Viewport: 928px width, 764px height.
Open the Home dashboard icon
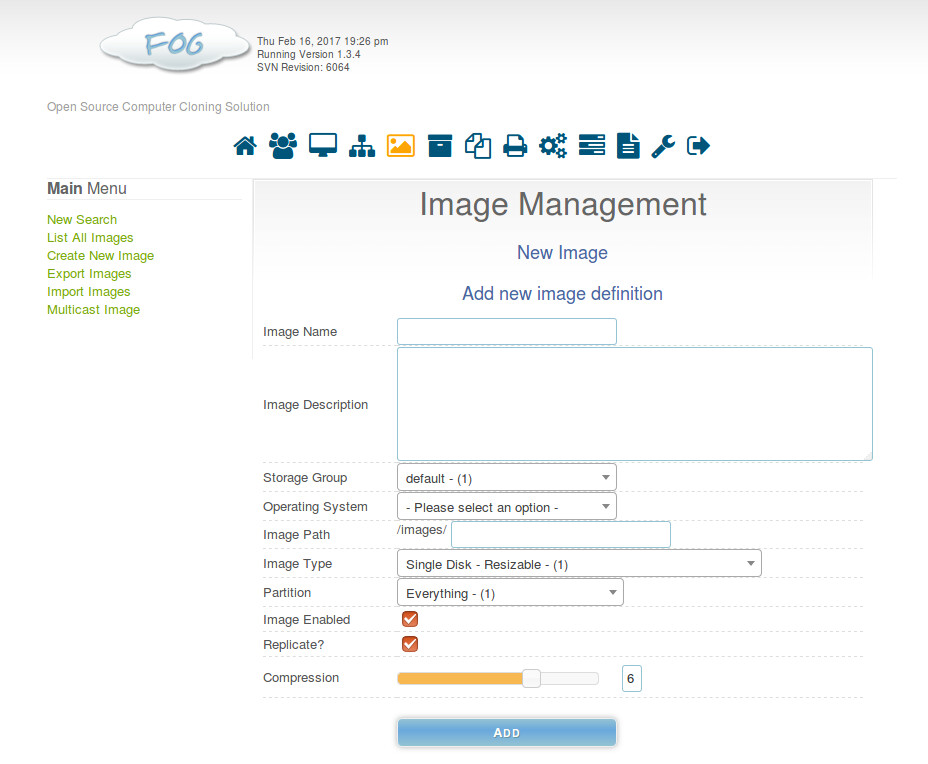coord(245,146)
